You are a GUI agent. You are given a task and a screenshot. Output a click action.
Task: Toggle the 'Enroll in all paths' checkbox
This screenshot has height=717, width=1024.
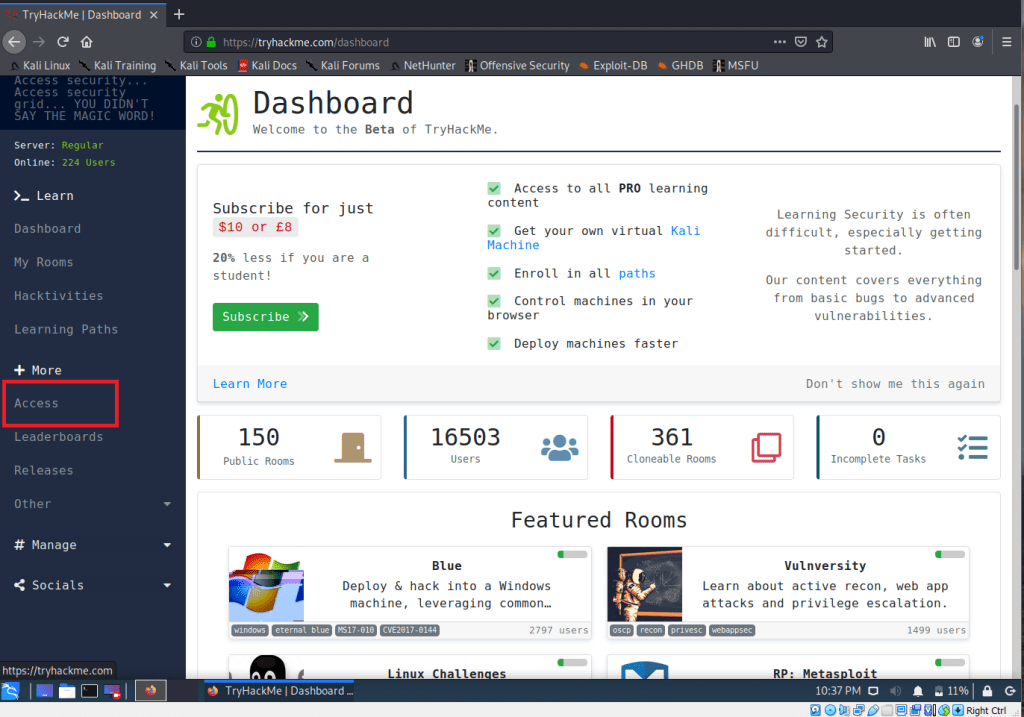tap(494, 273)
